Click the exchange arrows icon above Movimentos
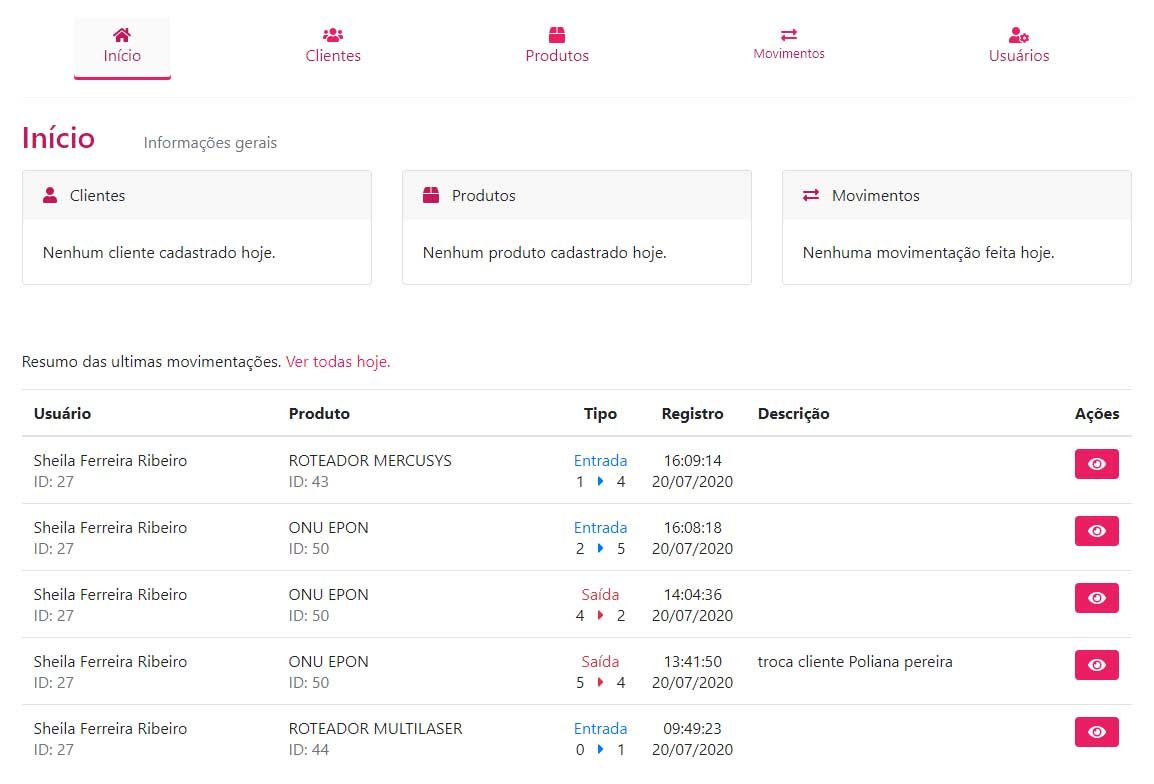Image resolution: width=1154 pixels, height=784 pixels. click(789, 34)
